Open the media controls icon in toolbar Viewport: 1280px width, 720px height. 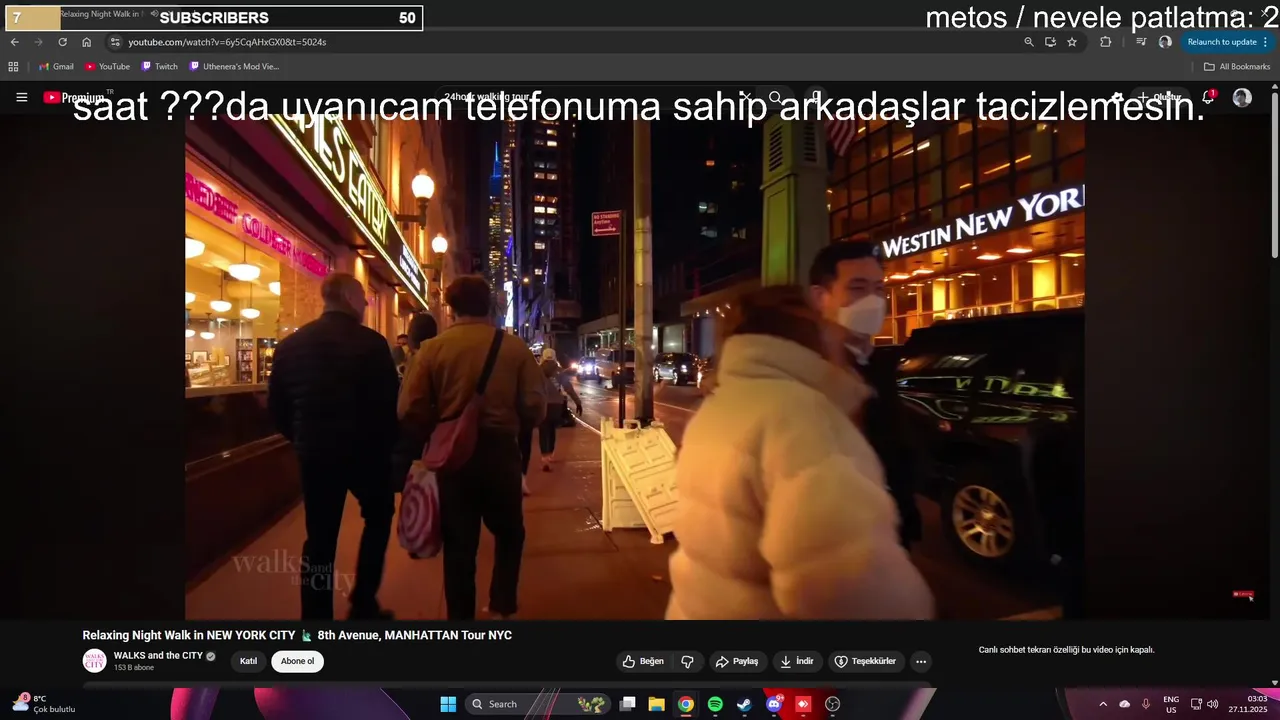1141,42
